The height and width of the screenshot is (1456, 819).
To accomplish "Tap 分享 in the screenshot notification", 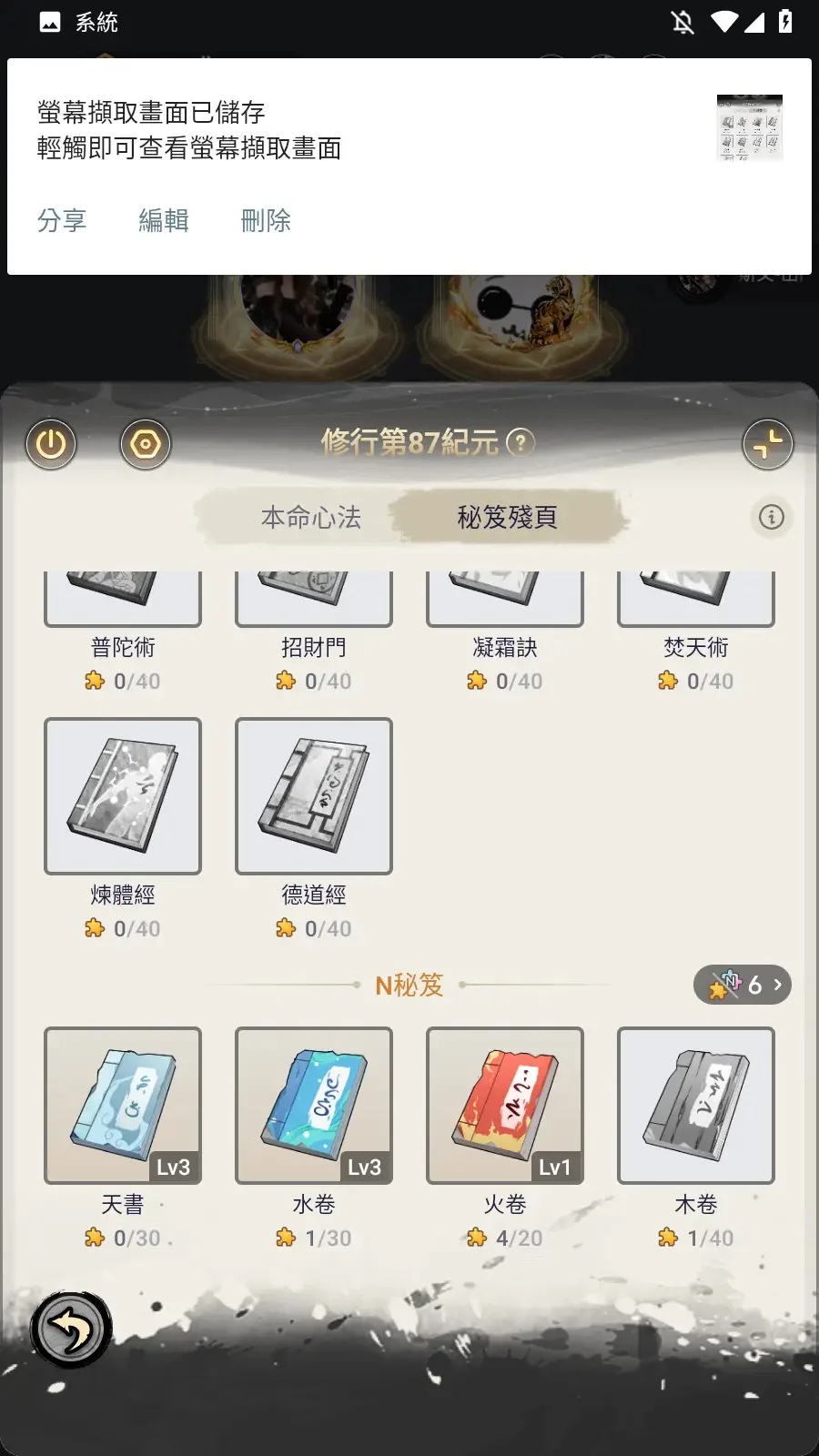I will pos(62,220).
